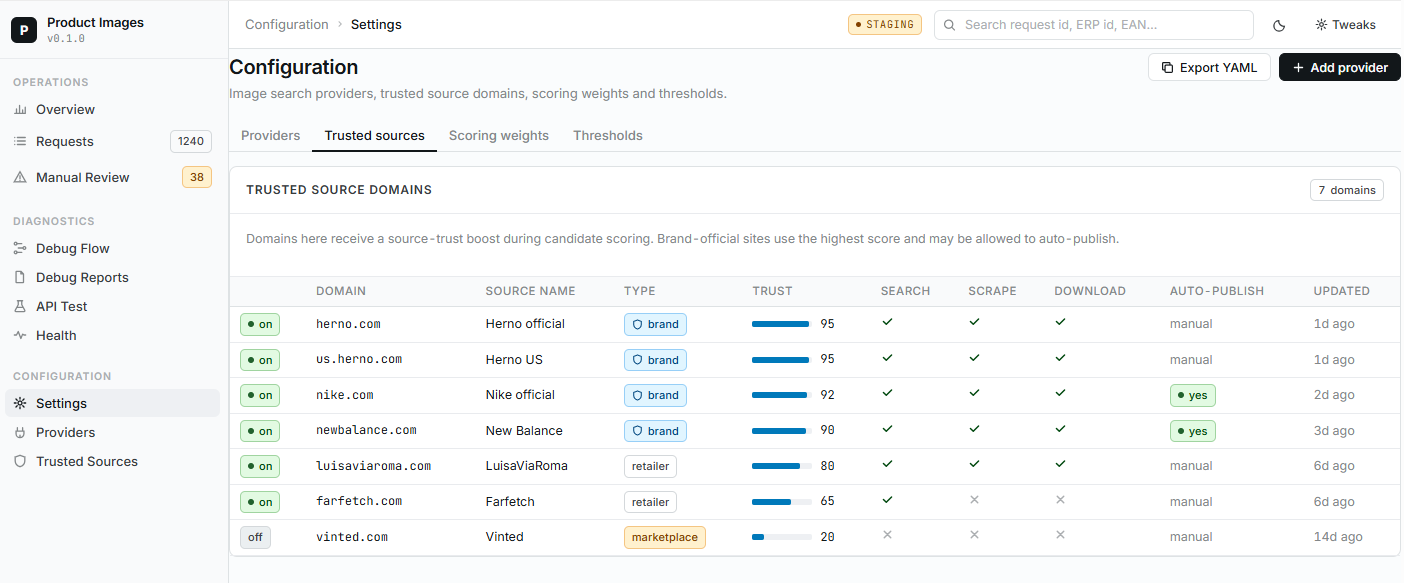Click the Manual Review warning icon
Image resolution: width=1404 pixels, height=583 pixels.
pos(20,178)
